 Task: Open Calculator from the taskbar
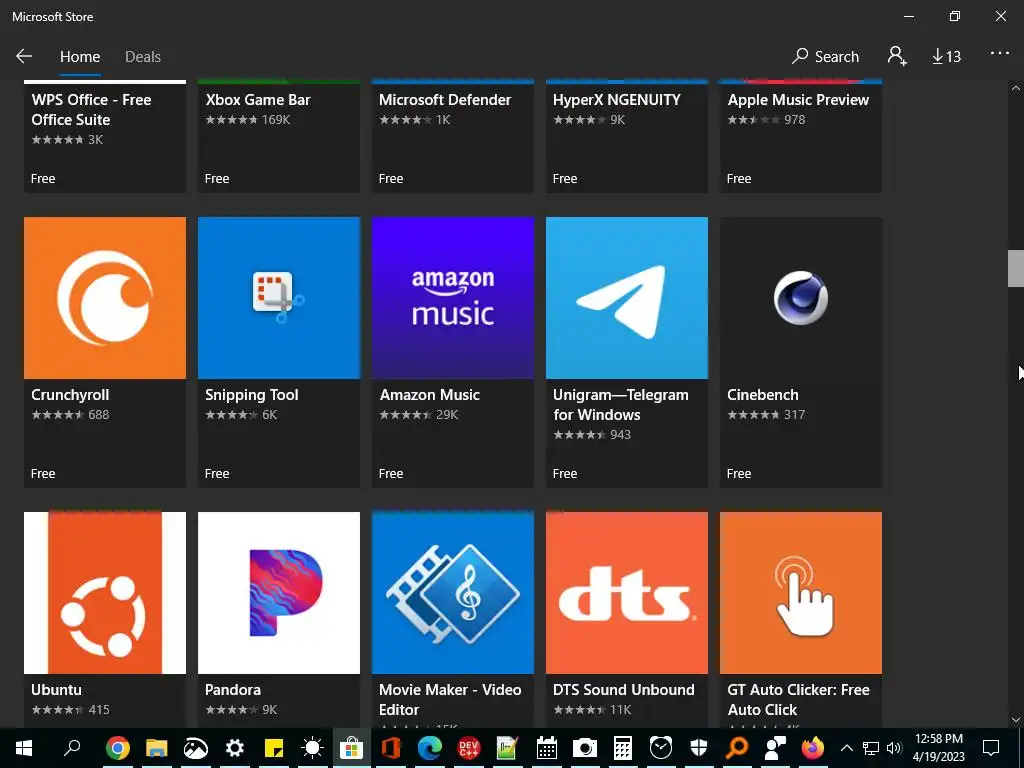tap(622, 748)
